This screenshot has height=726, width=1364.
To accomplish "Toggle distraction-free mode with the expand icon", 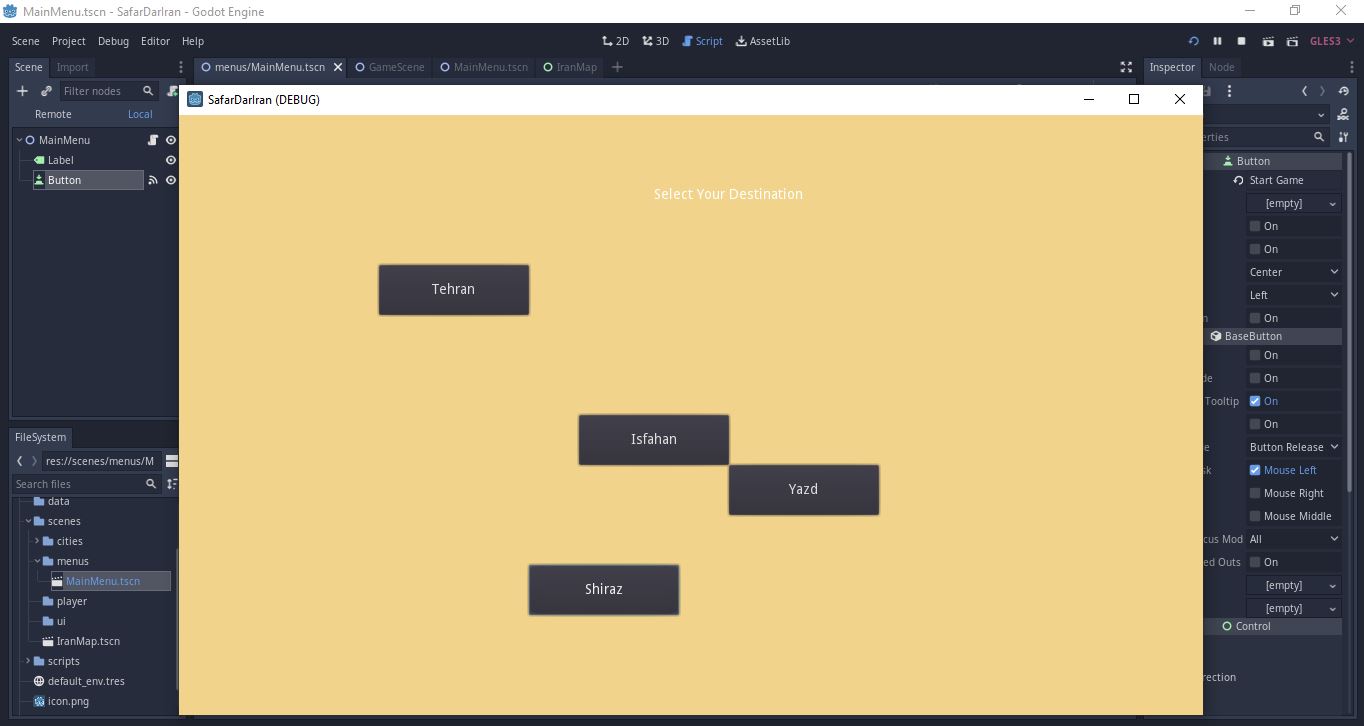I will click(x=1126, y=67).
